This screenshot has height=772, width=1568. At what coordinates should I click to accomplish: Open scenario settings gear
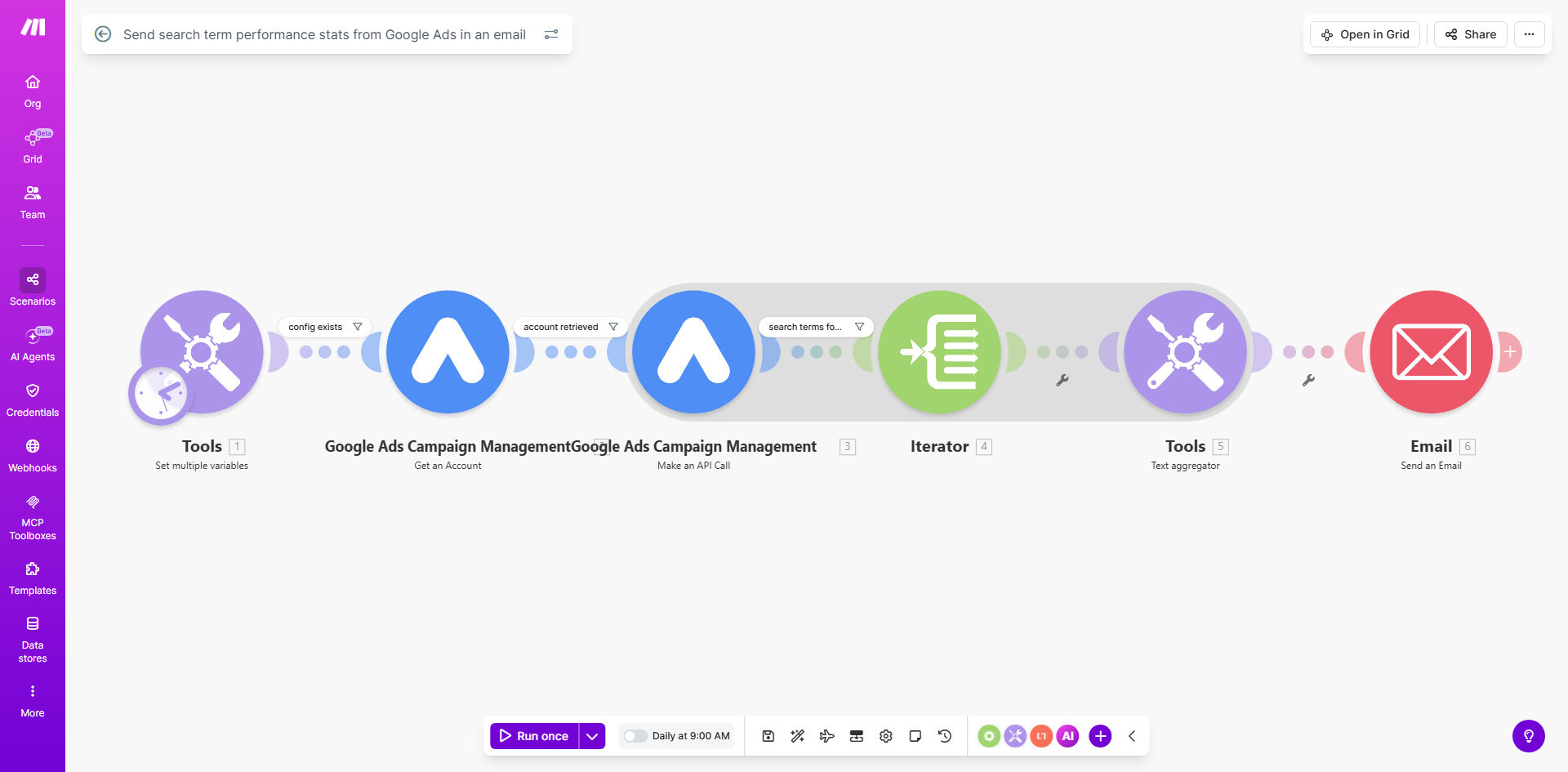(886, 736)
